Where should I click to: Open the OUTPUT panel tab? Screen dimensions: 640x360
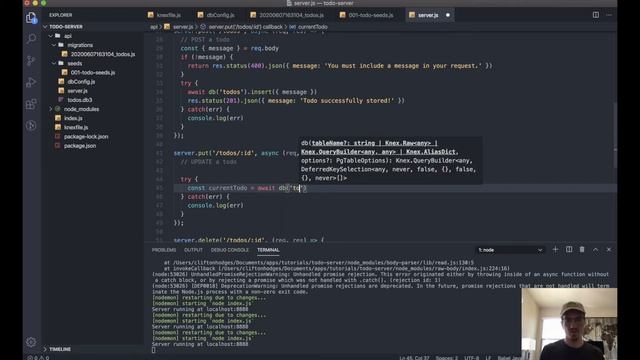[x=193, y=250]
